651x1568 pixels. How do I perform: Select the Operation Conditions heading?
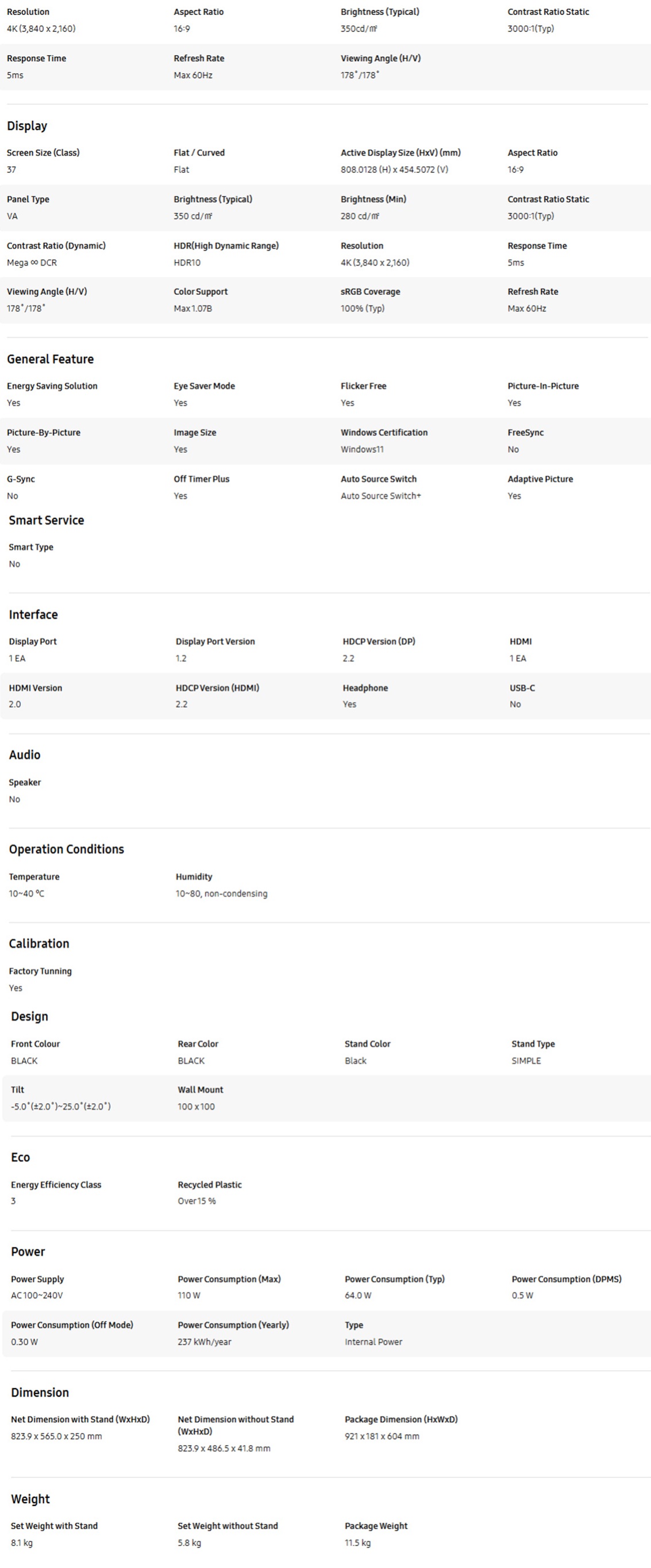(67, 849)
